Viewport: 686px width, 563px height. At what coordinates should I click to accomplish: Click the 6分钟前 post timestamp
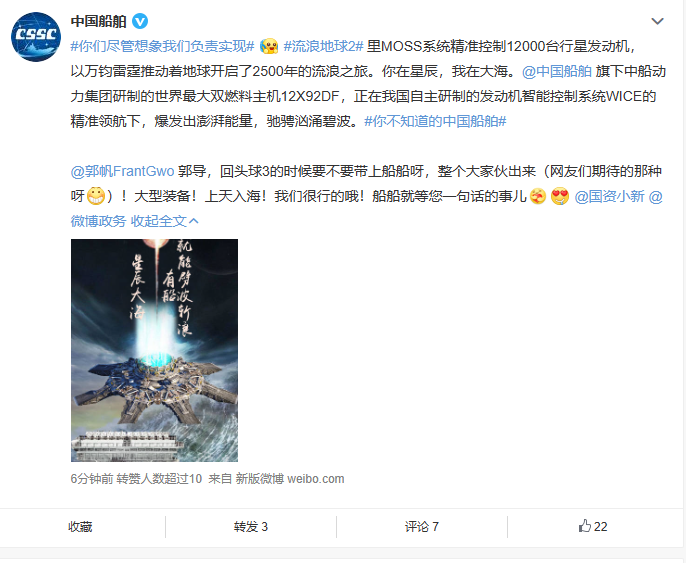[x=92, y=479]
